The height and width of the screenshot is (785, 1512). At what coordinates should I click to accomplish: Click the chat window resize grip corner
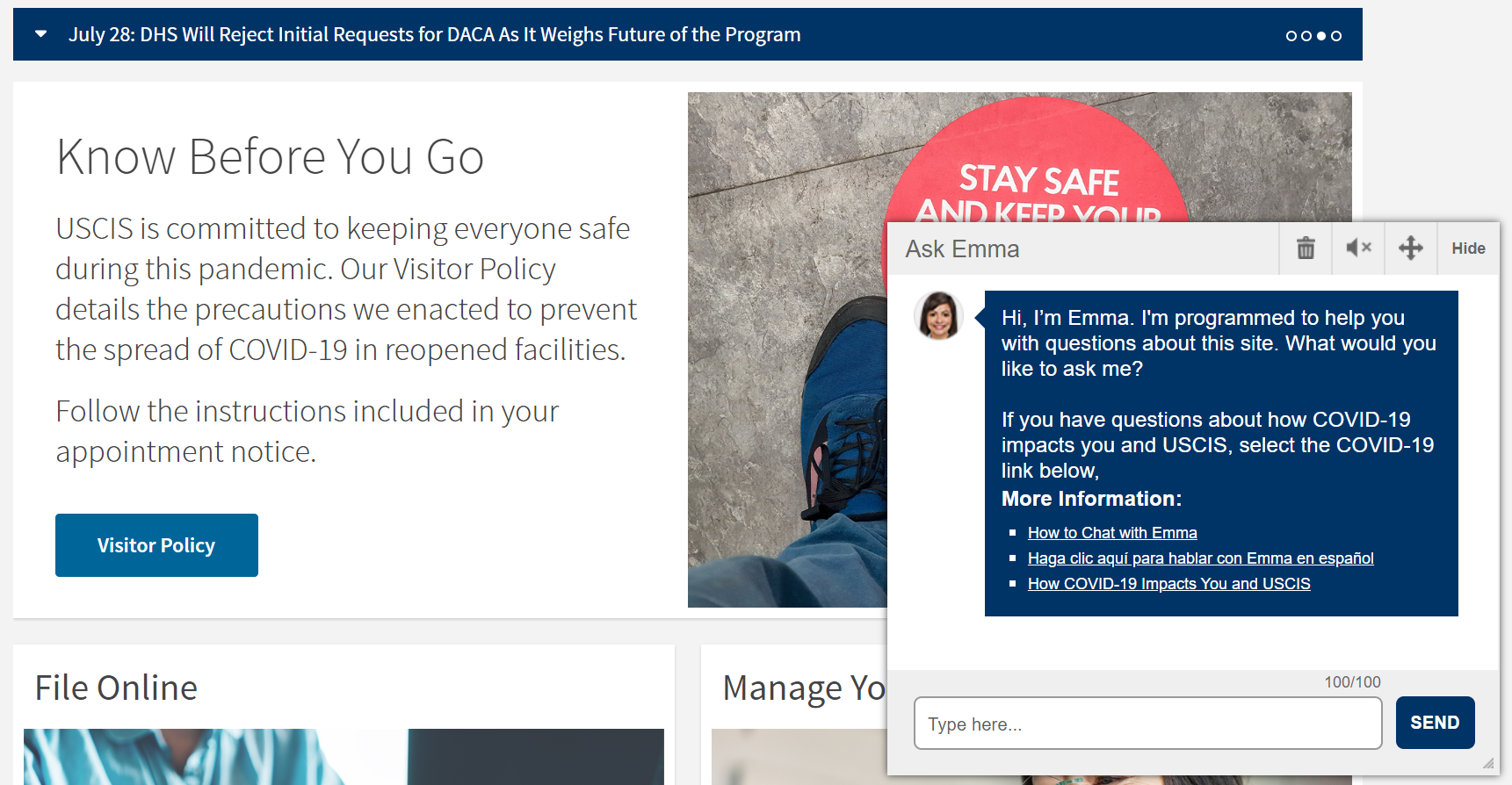coord(1488,764)
